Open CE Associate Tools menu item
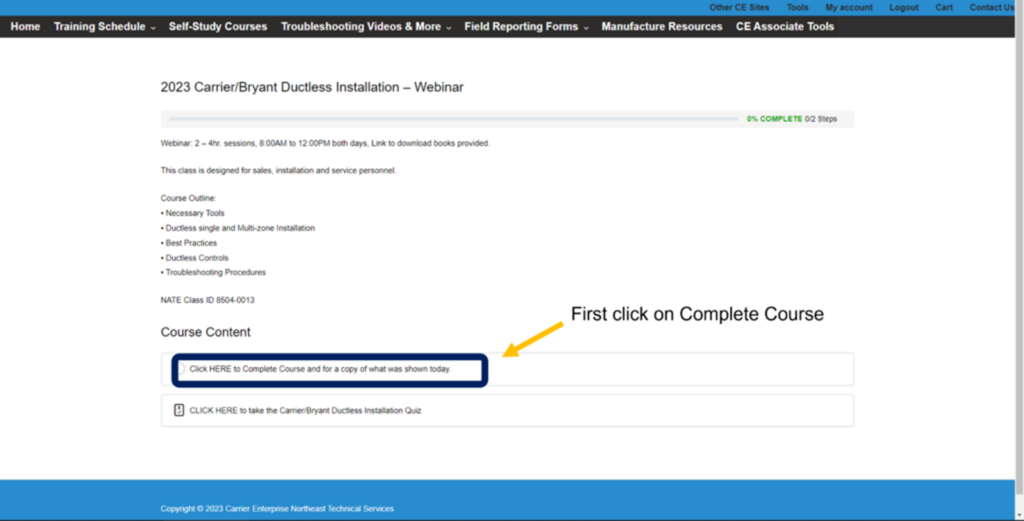 785,27
